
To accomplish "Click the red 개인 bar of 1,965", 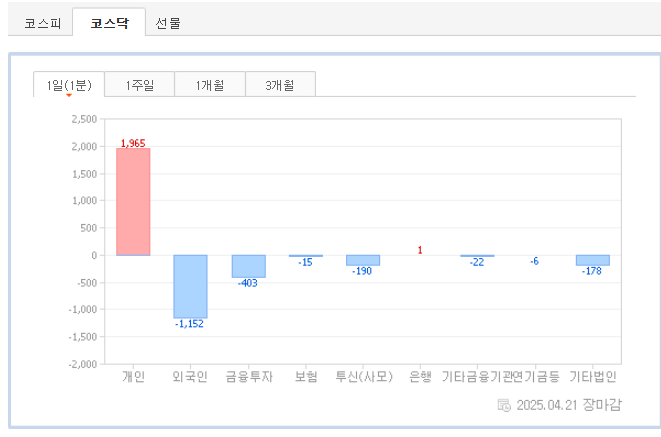I will tap(133, 202).
